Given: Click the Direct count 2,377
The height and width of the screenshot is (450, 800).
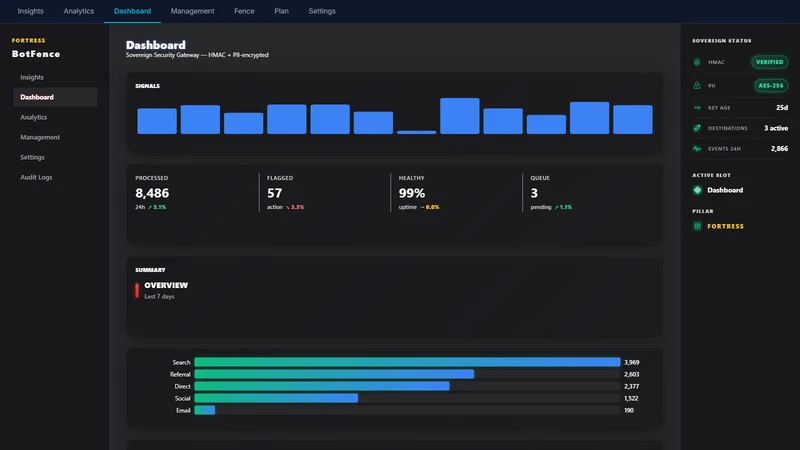Looking at the screenshot, I should coord(632,386).
